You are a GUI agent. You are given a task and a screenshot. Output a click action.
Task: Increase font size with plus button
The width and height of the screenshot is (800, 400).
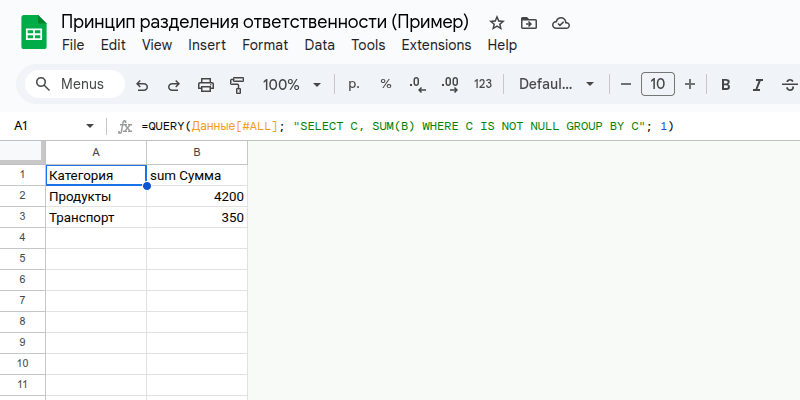click(x=690, y=84)
